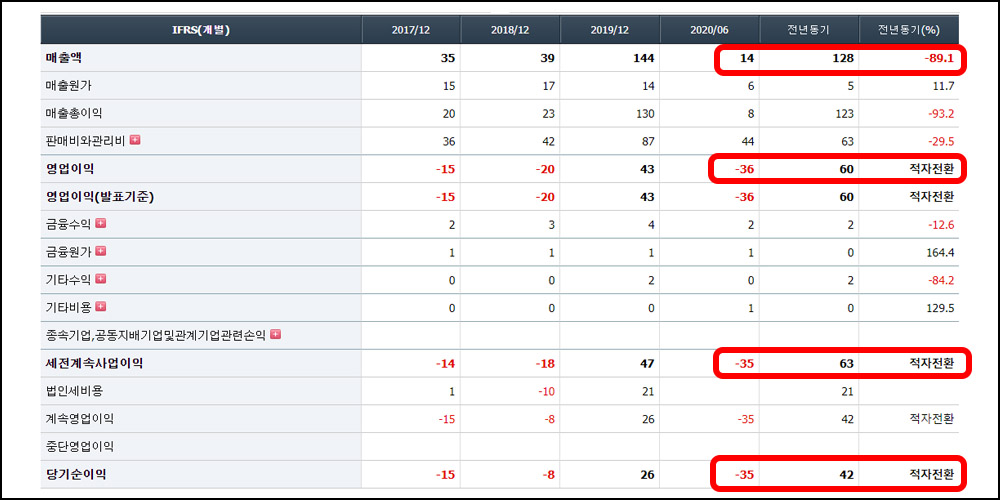The width and height of the screenshot is (1000, 500).
Task: Select the 기타수익 row label
Action: [x=68, y=279]
